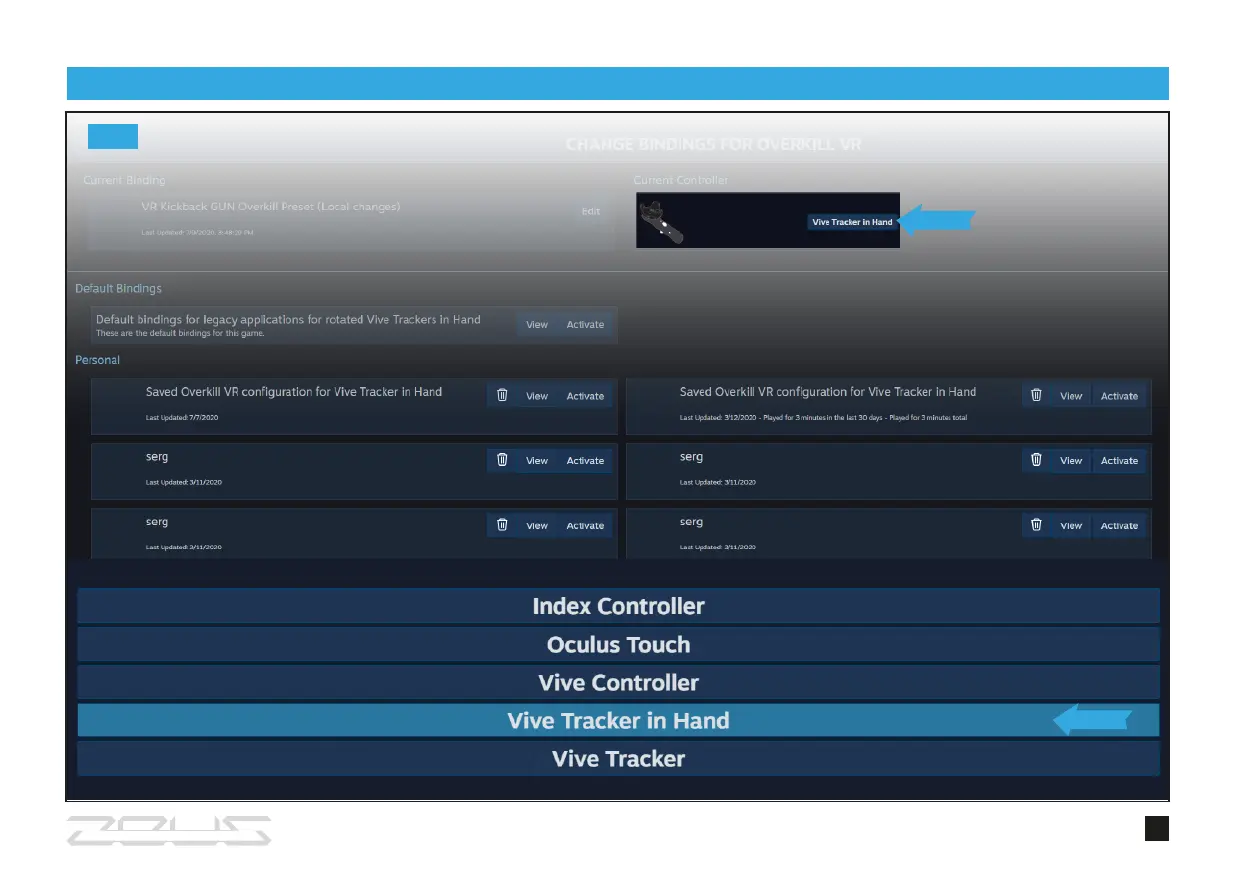Delete the second left-column serg binding
1236x884 pixels.
click(x=503, y=526)
